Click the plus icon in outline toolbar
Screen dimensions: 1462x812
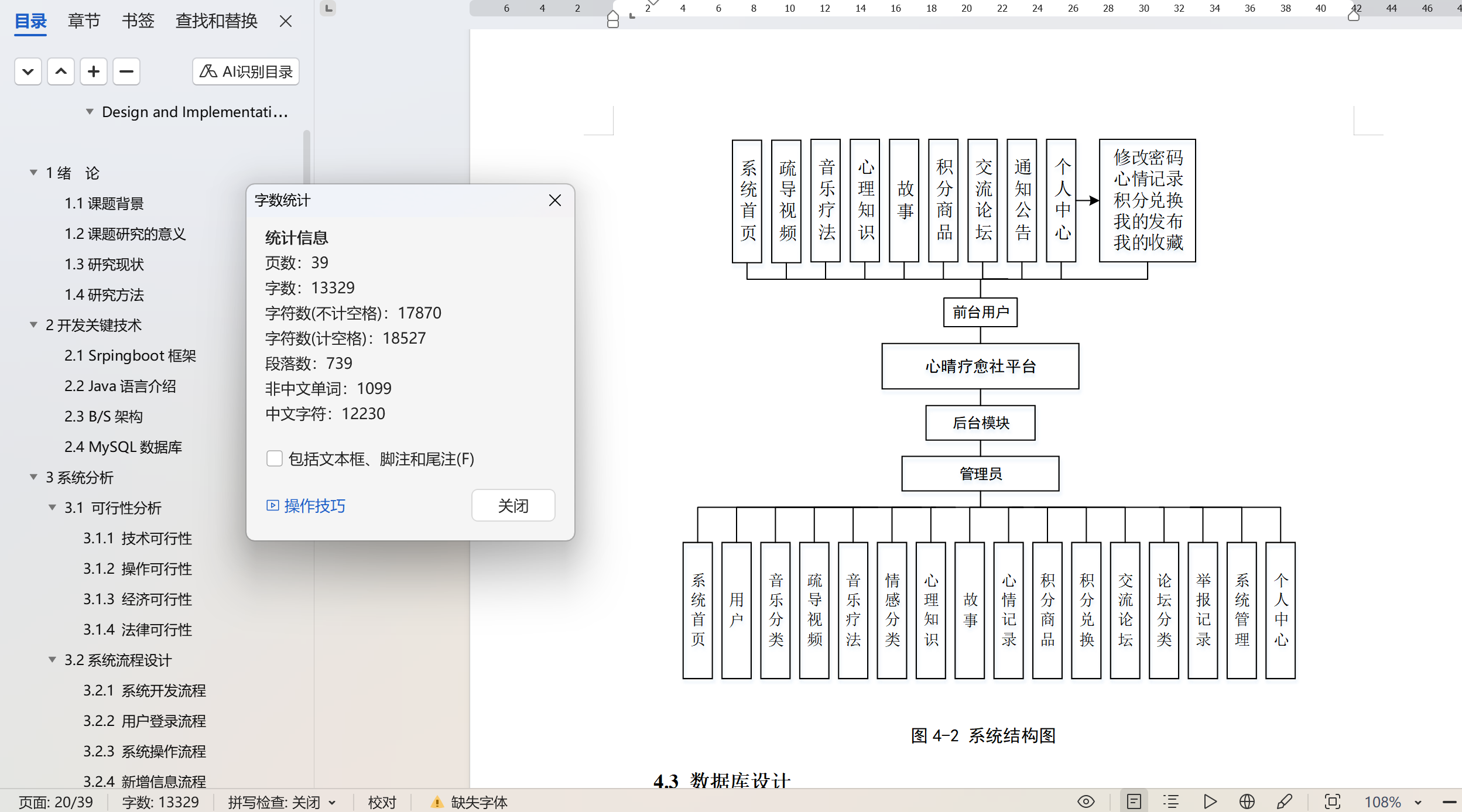(x=93, y=71)
